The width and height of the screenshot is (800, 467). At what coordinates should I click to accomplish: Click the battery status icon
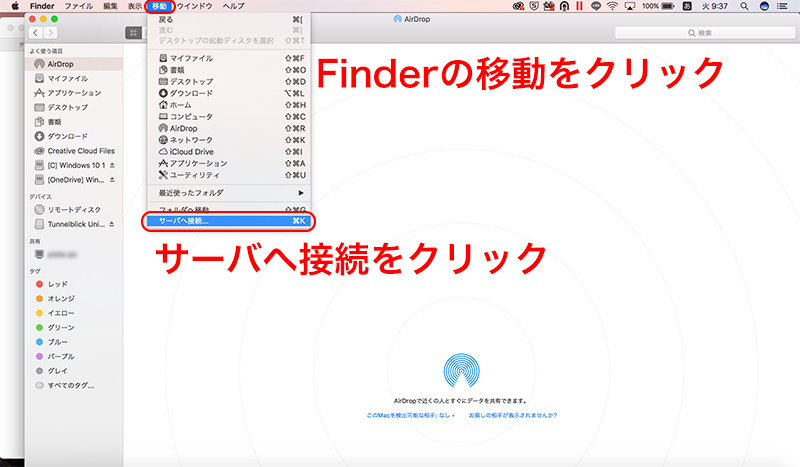click(x=668, y=6)
